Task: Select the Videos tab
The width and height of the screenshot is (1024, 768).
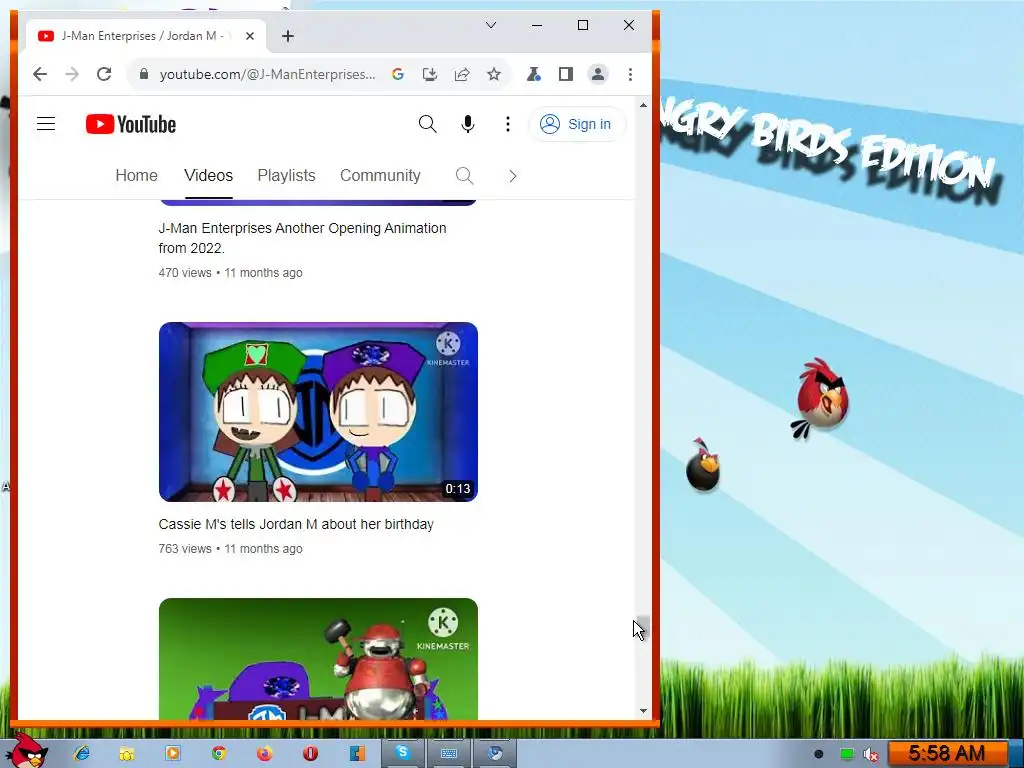Action: point(208,176)
